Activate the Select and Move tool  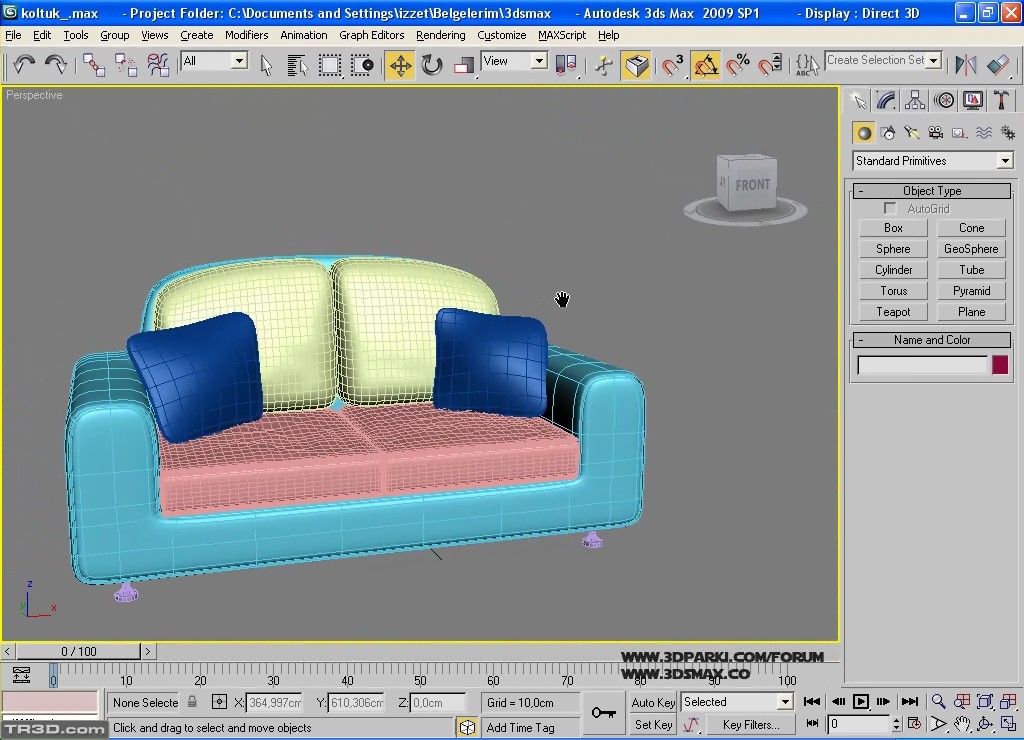[400, 65]
